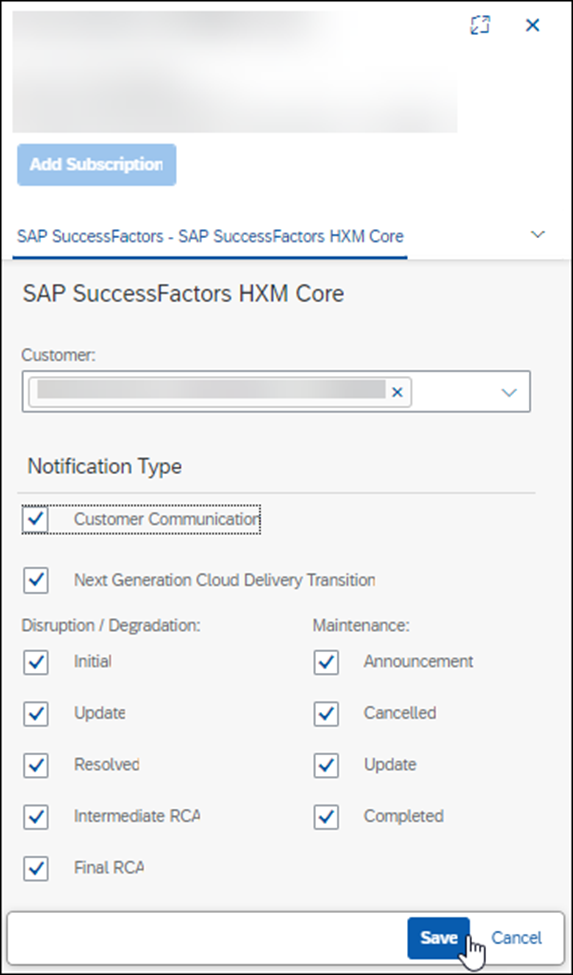Close the subscription panel
573x975 pixels.
(x=533, y=25)
